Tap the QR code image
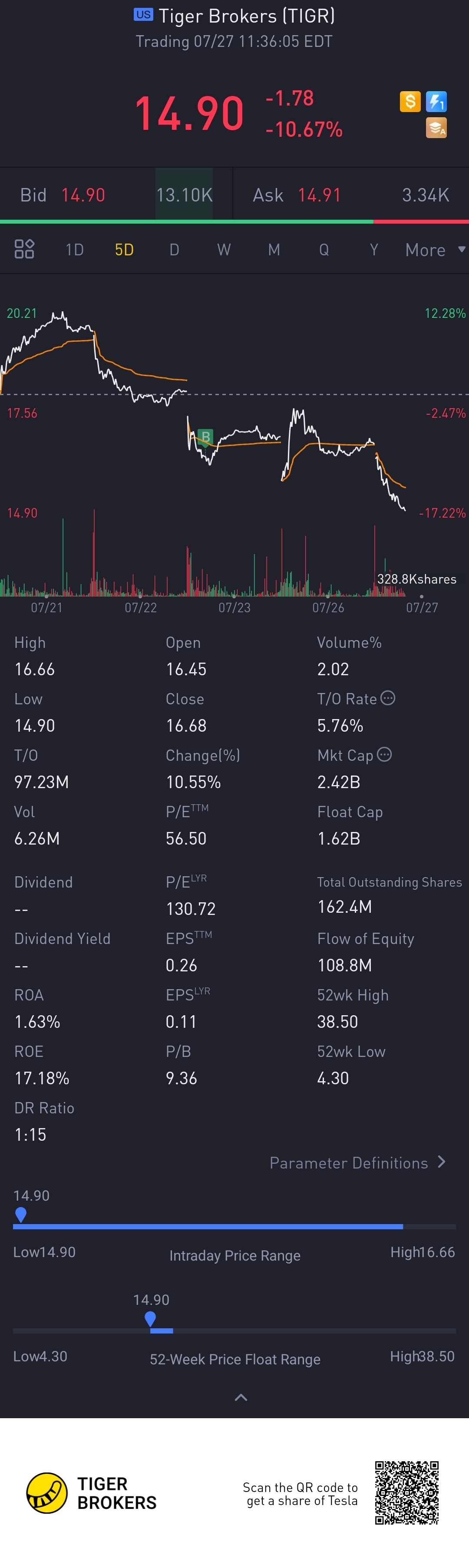The width and height of the screenshot is (469, 1568). [407, 1492]
